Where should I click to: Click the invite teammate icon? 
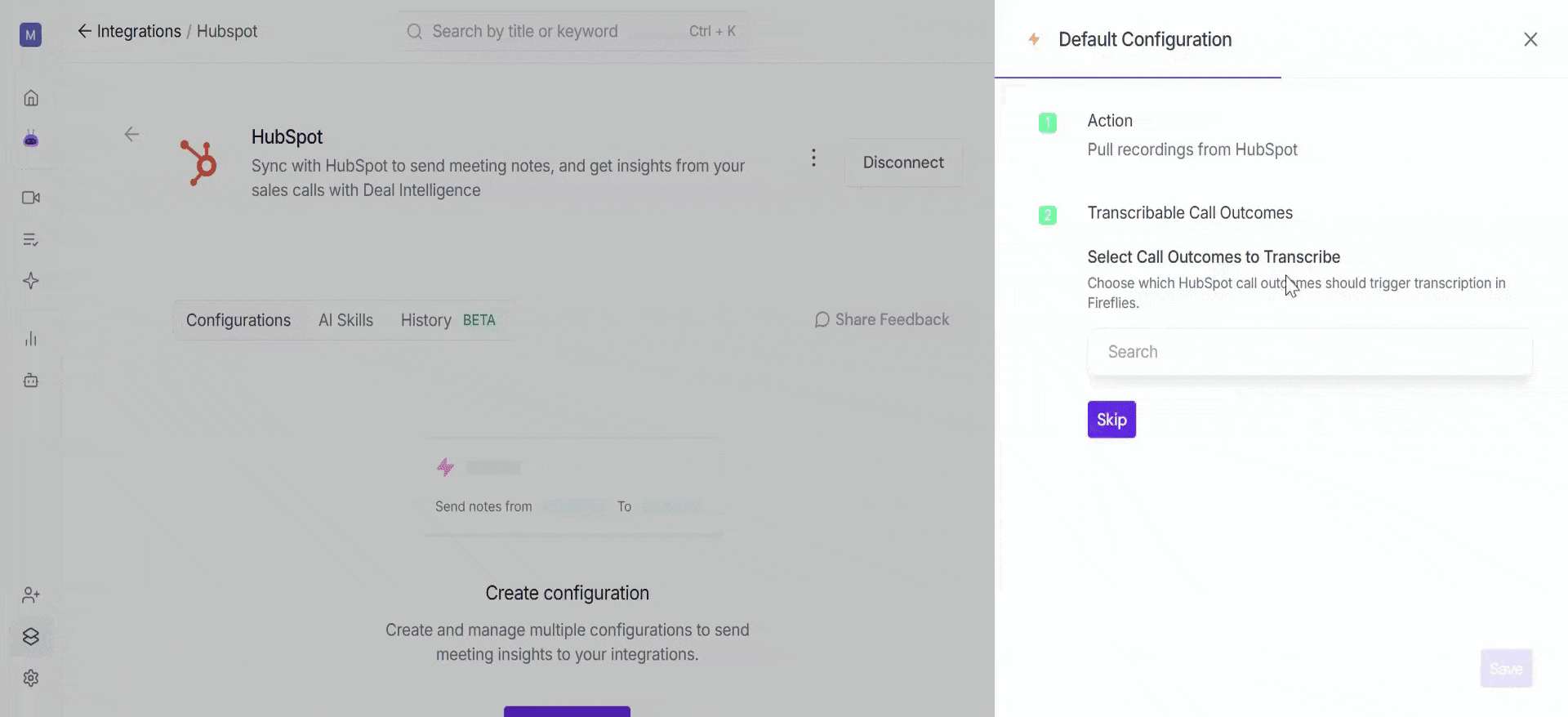31,595
